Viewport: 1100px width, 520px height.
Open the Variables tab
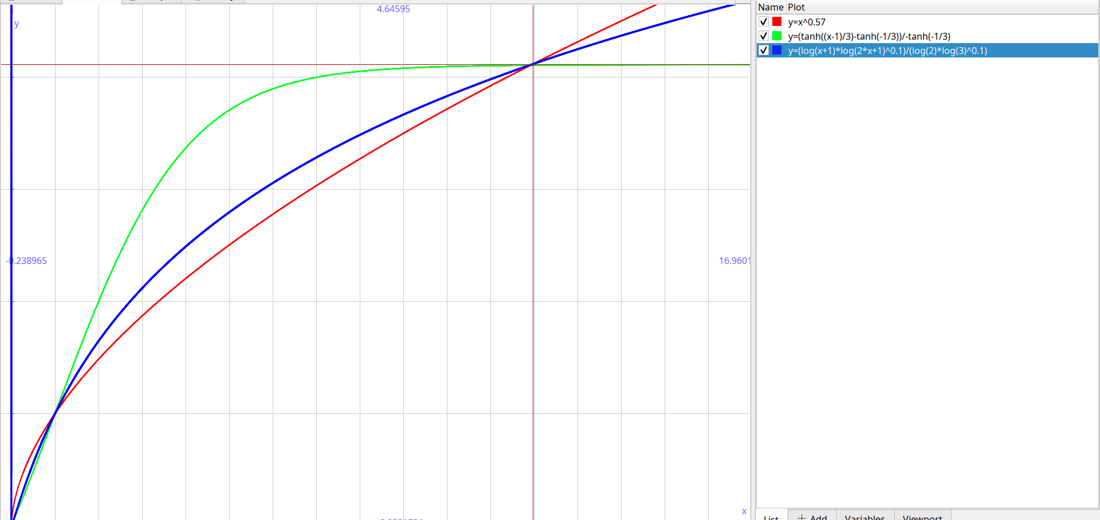coord(865,516)
